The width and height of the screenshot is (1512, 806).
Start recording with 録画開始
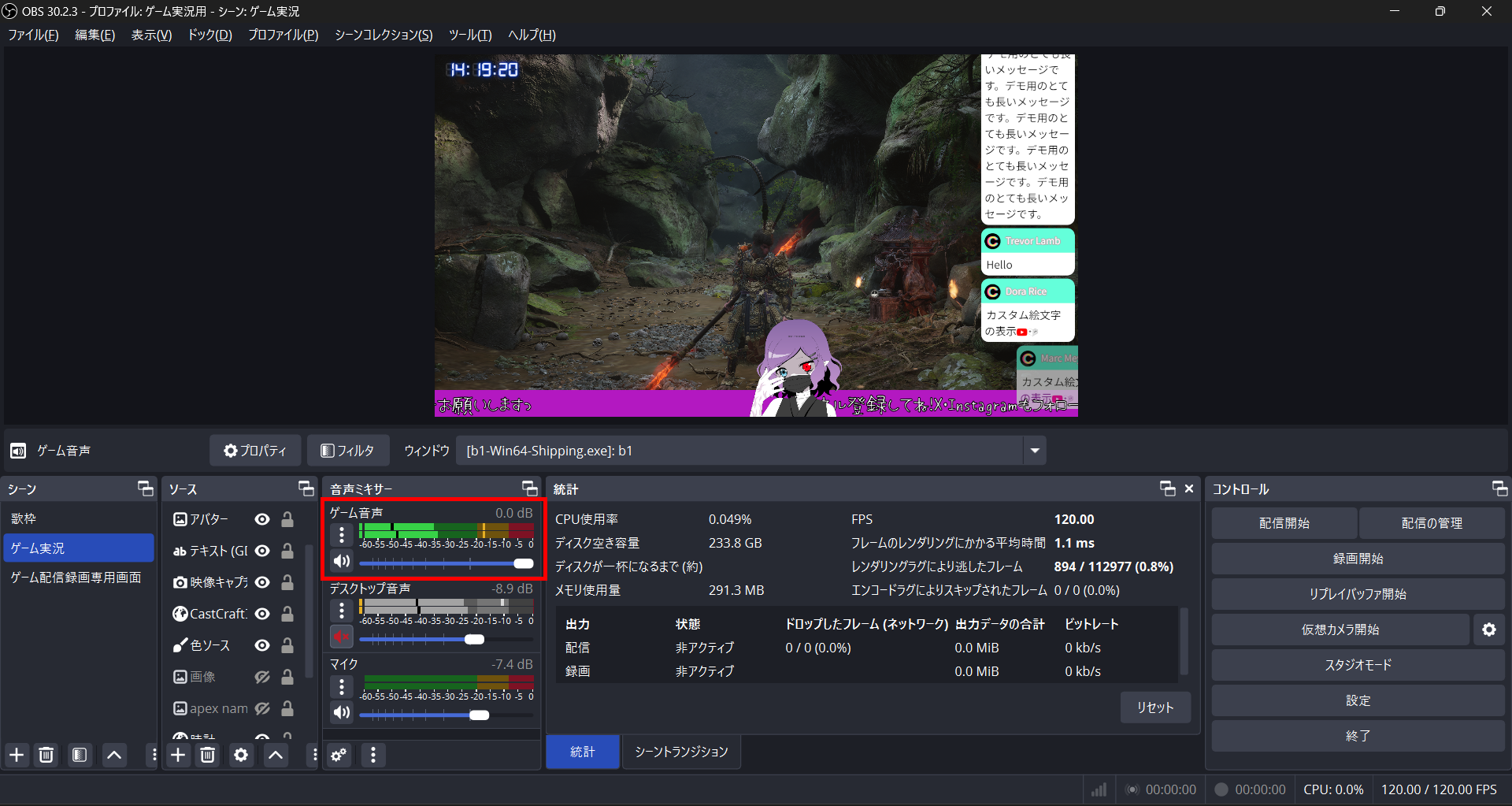click(x=1358, y=559)
